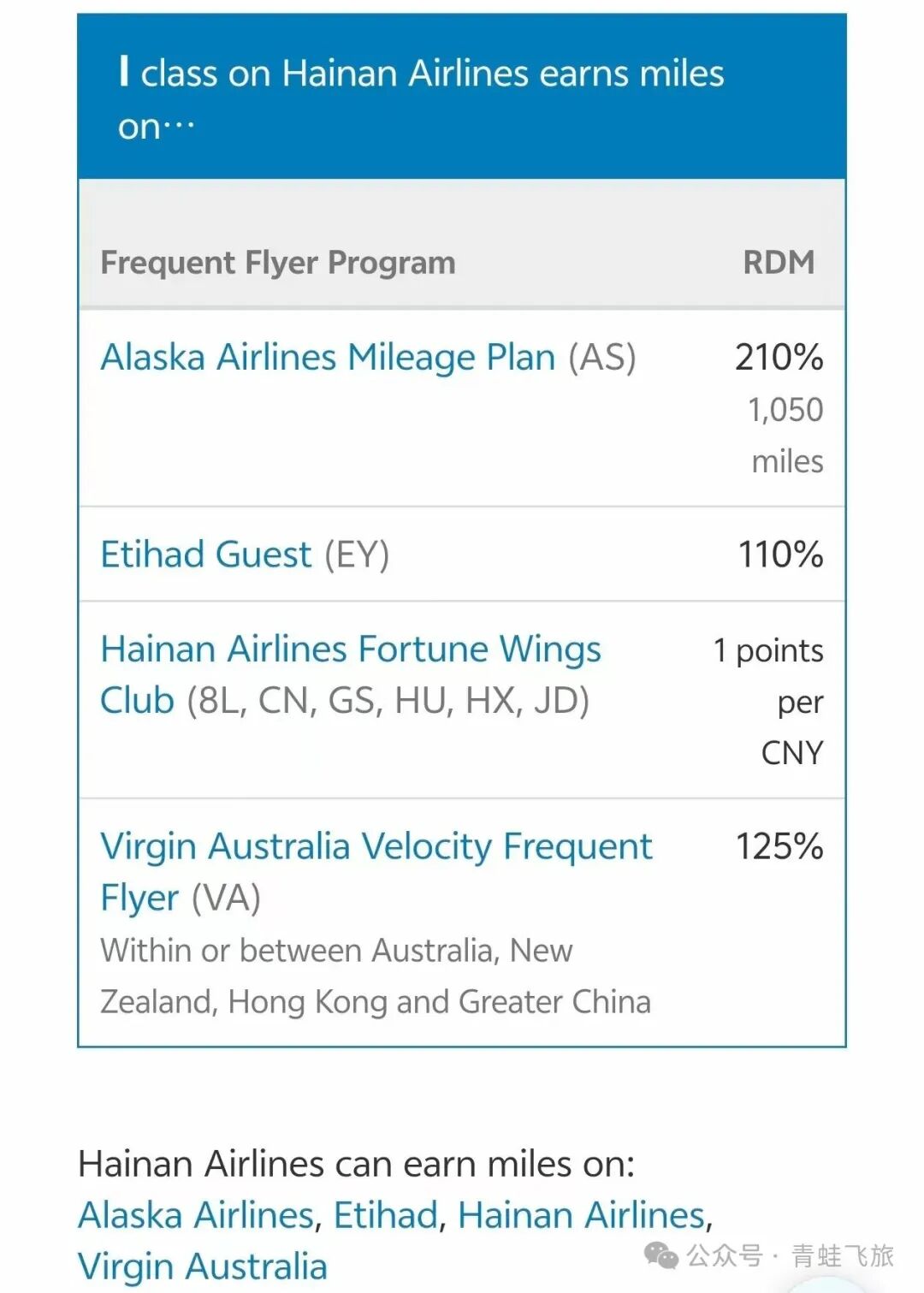
Task: Click the 210% earning rate for Alaska
Action: (x=779, y=357)
